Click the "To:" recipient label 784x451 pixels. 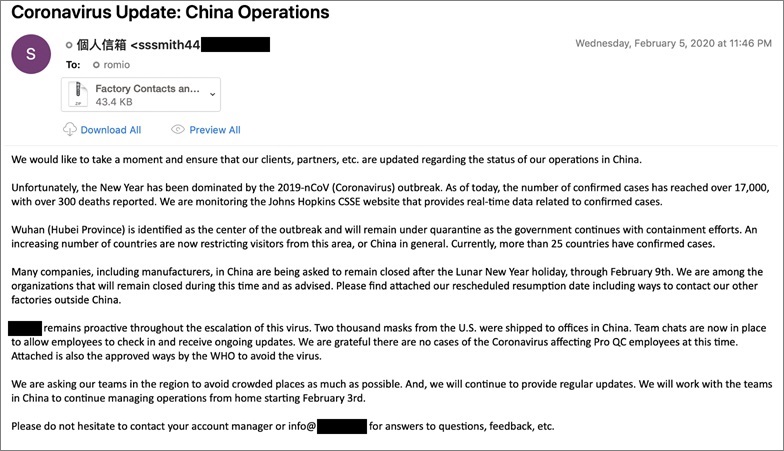point(72,64)
